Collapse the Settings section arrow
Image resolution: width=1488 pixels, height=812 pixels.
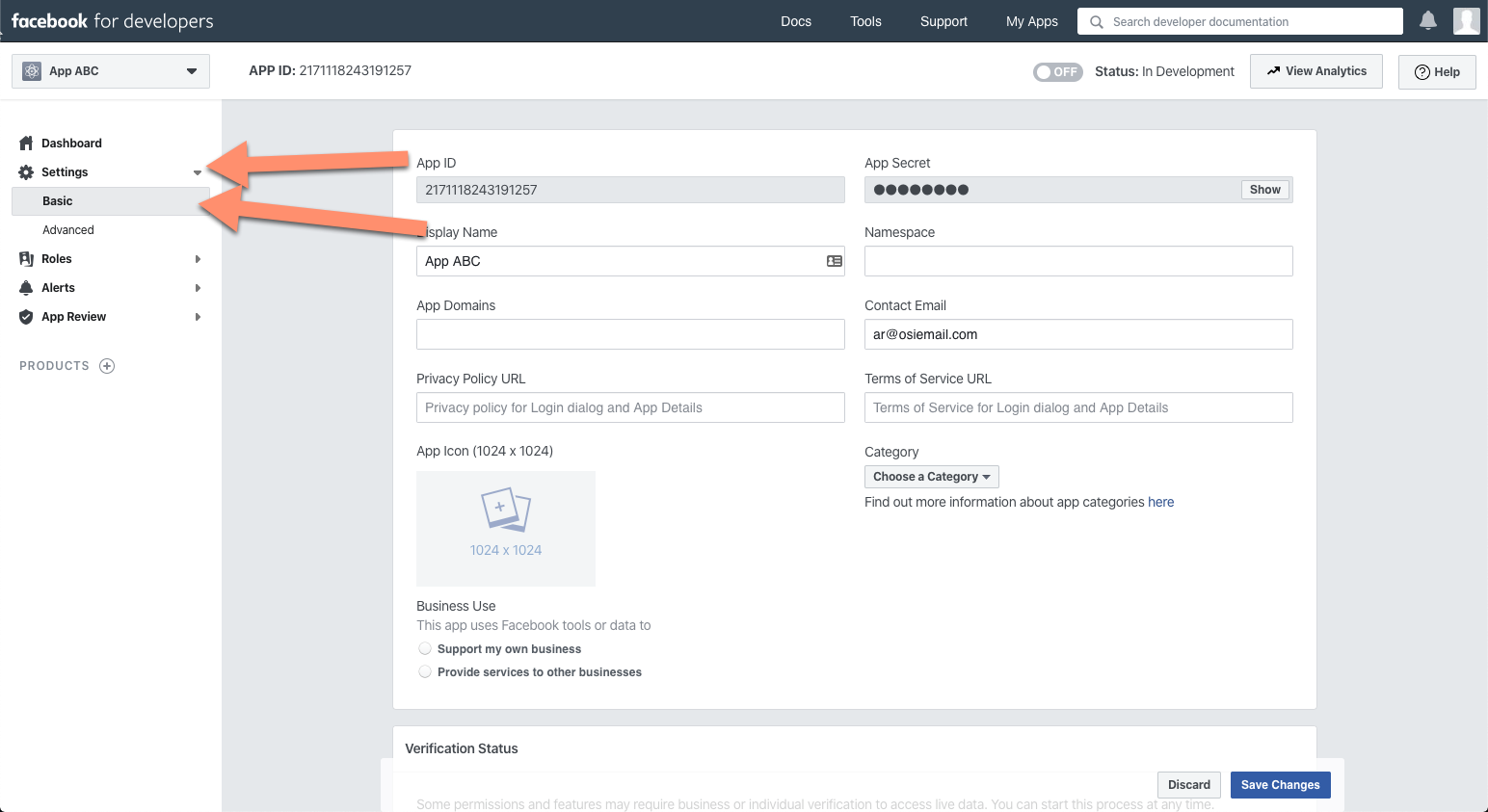click(x=198, y=173)
